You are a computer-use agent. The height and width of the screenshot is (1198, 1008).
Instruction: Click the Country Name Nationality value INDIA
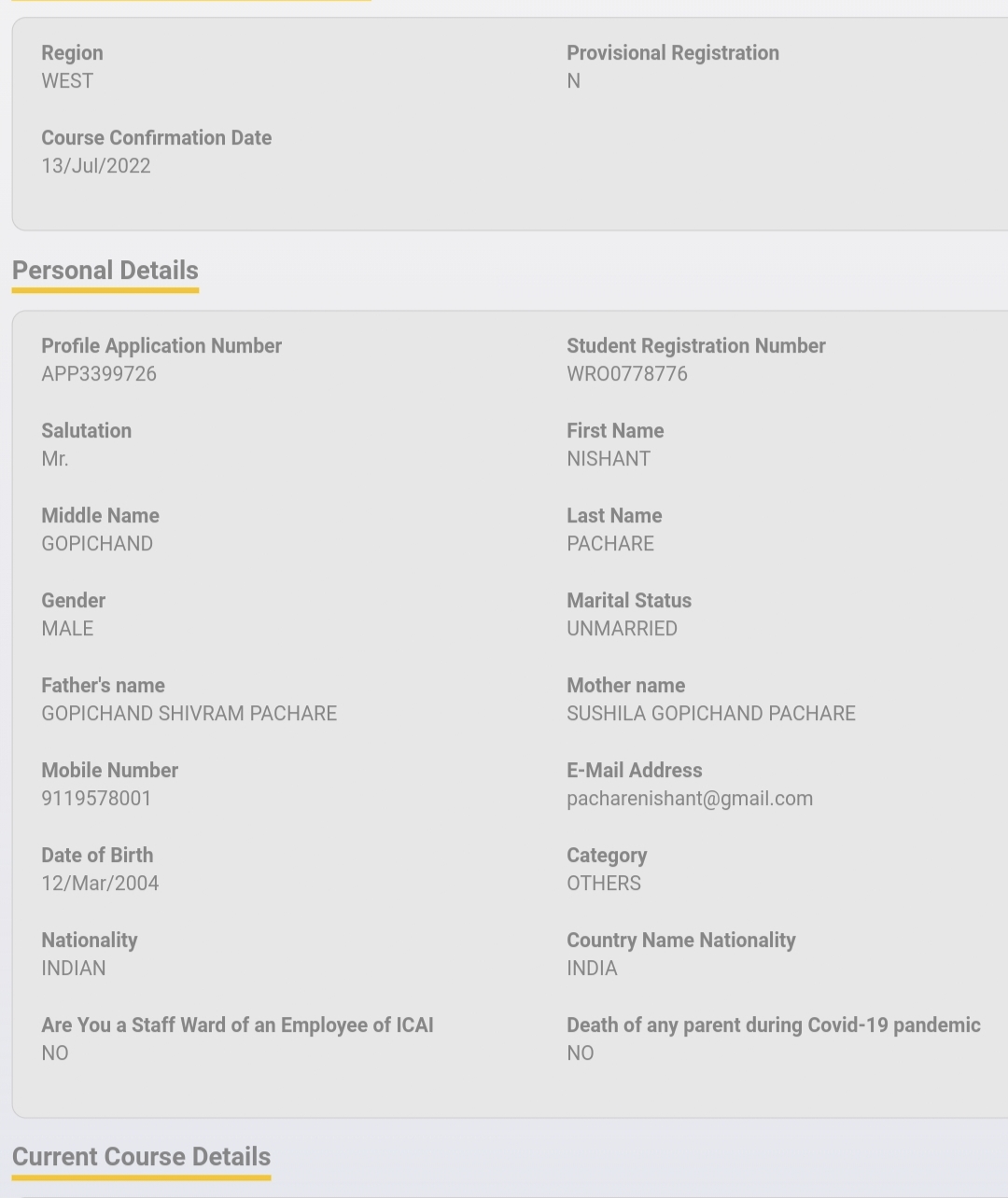[592, 968]
